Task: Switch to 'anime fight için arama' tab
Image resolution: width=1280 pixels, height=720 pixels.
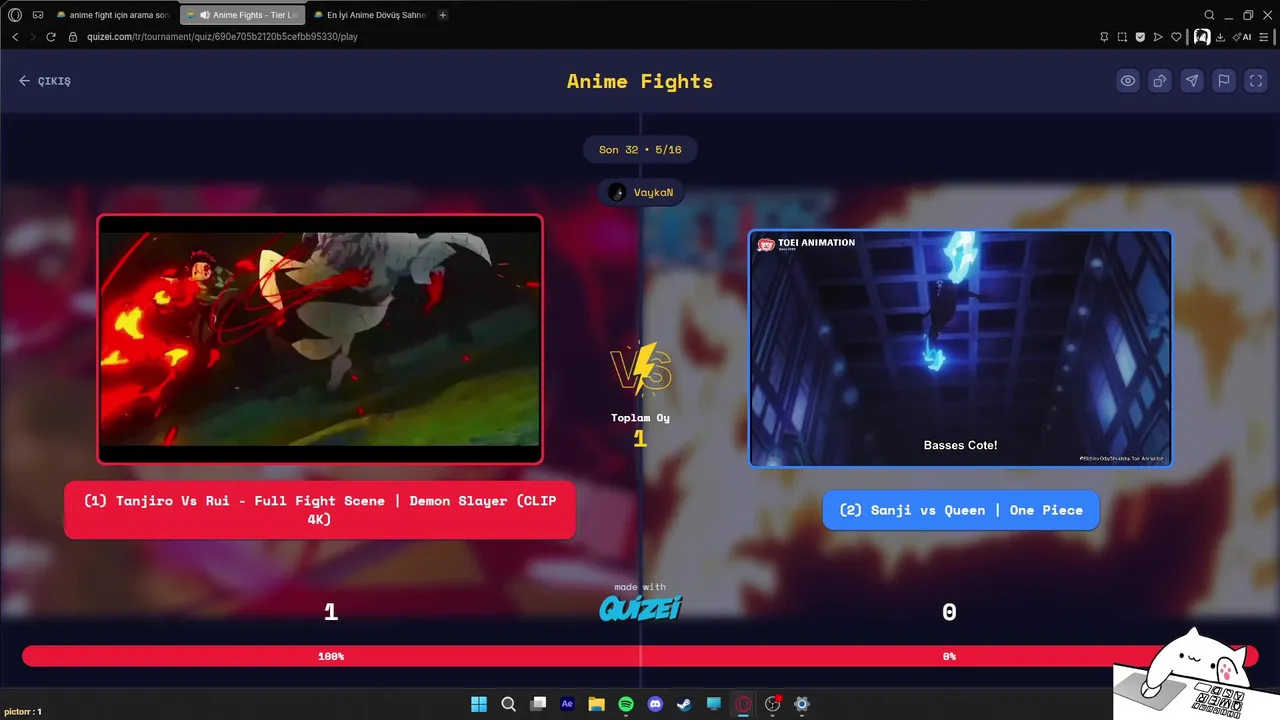Action: 113,15
